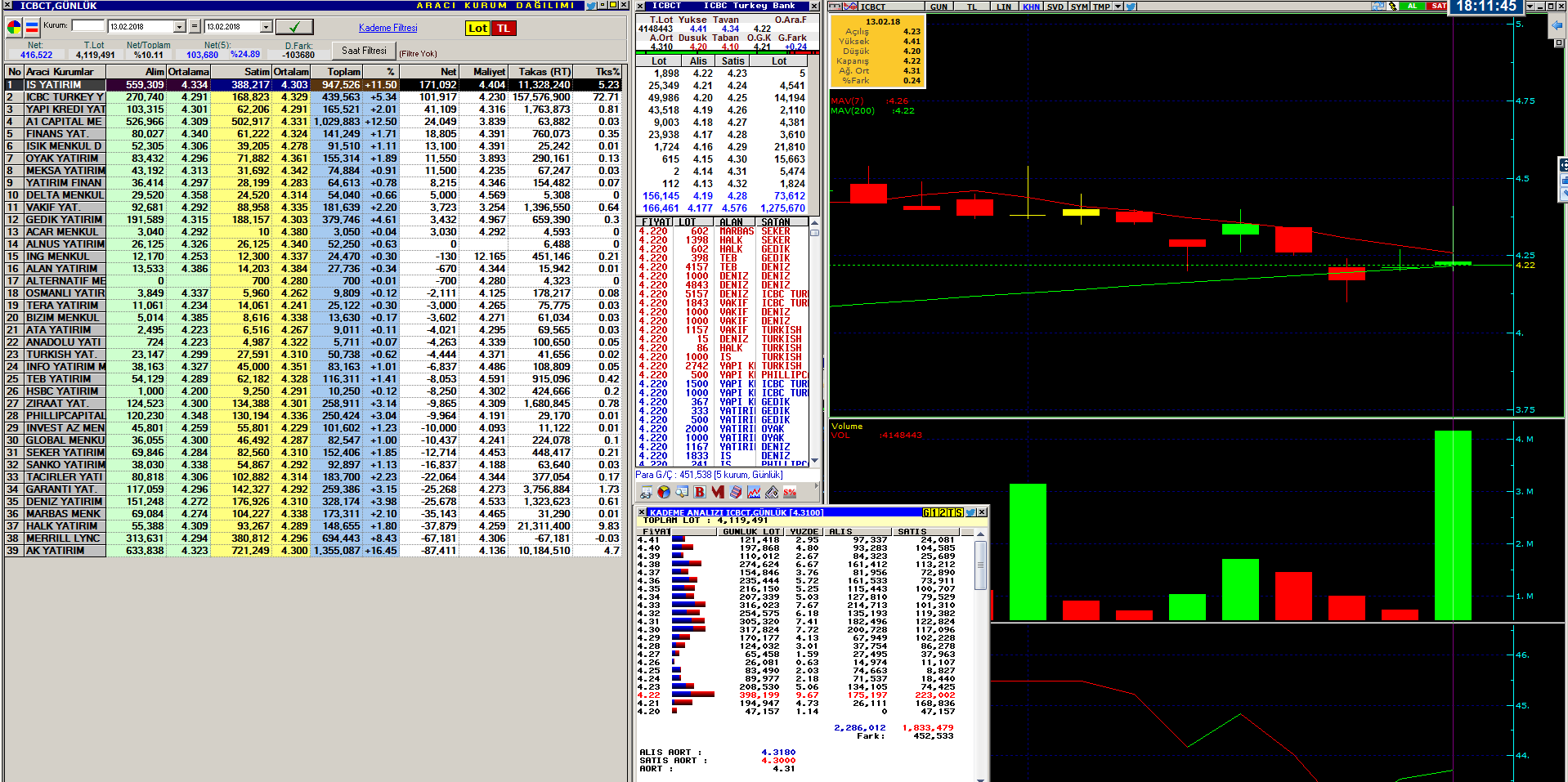Apply date filter with green checkmark
Viewport: 1568px width, 782px height.
click(295, 27)
